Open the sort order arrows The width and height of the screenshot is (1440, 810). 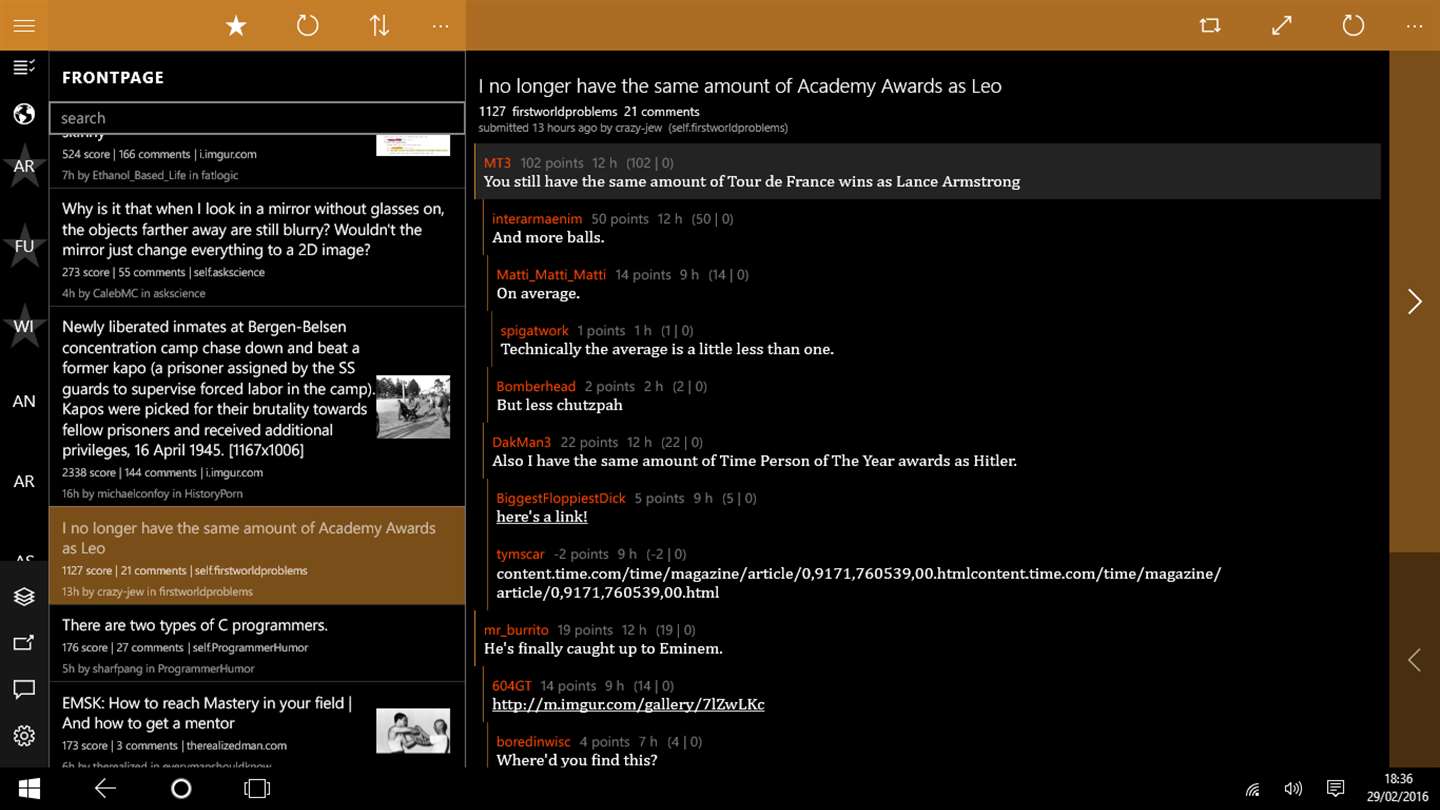[379, 26]
